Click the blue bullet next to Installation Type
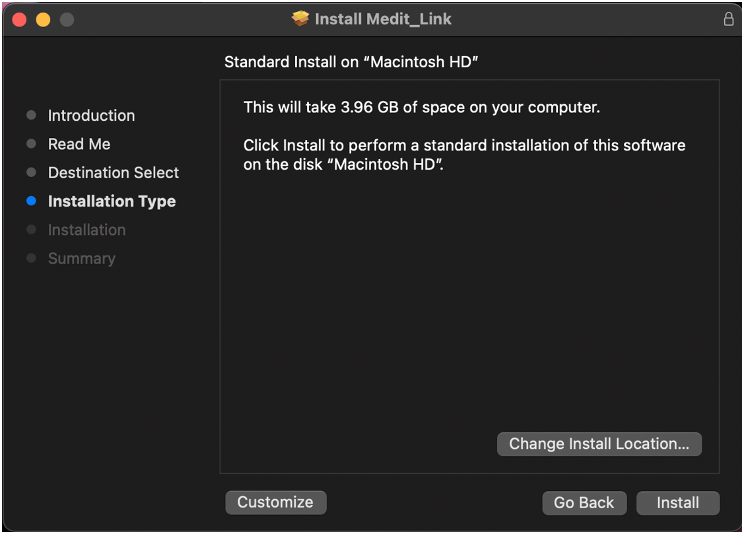The width and height of the screenshot is (745, 534). tap(31, 201)
